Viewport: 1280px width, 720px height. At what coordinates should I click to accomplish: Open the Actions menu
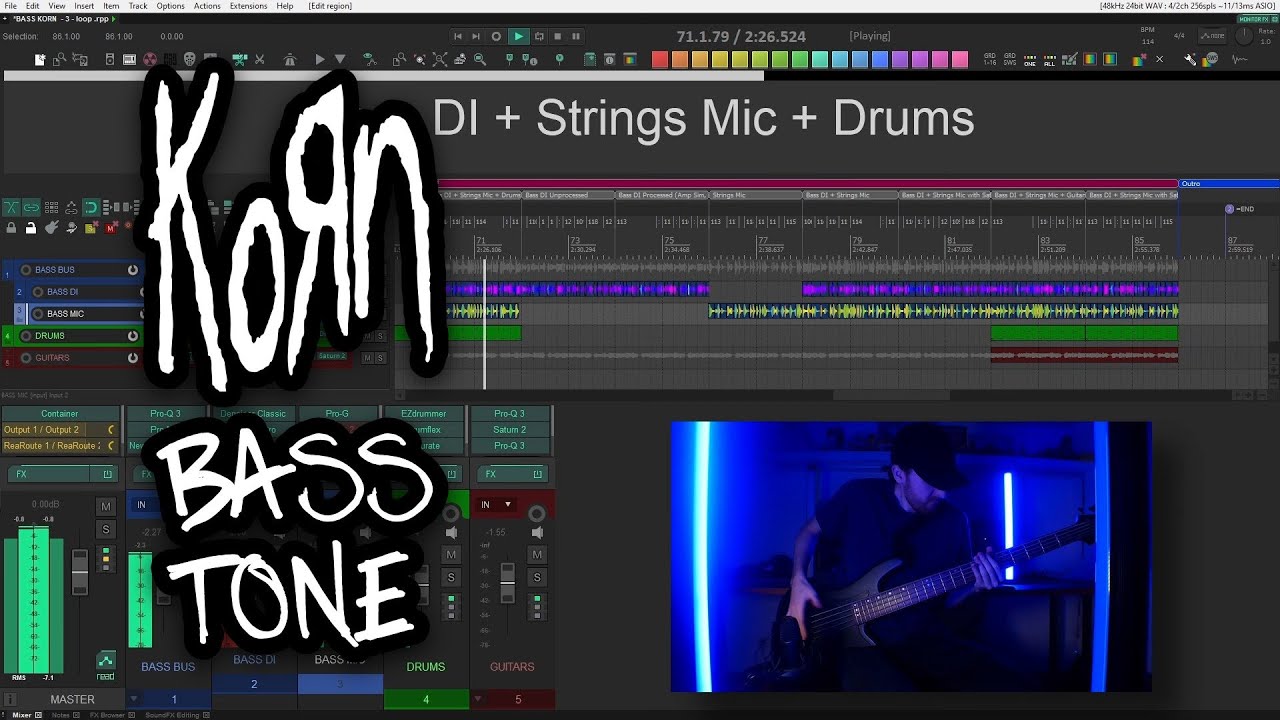coord(207,6)
